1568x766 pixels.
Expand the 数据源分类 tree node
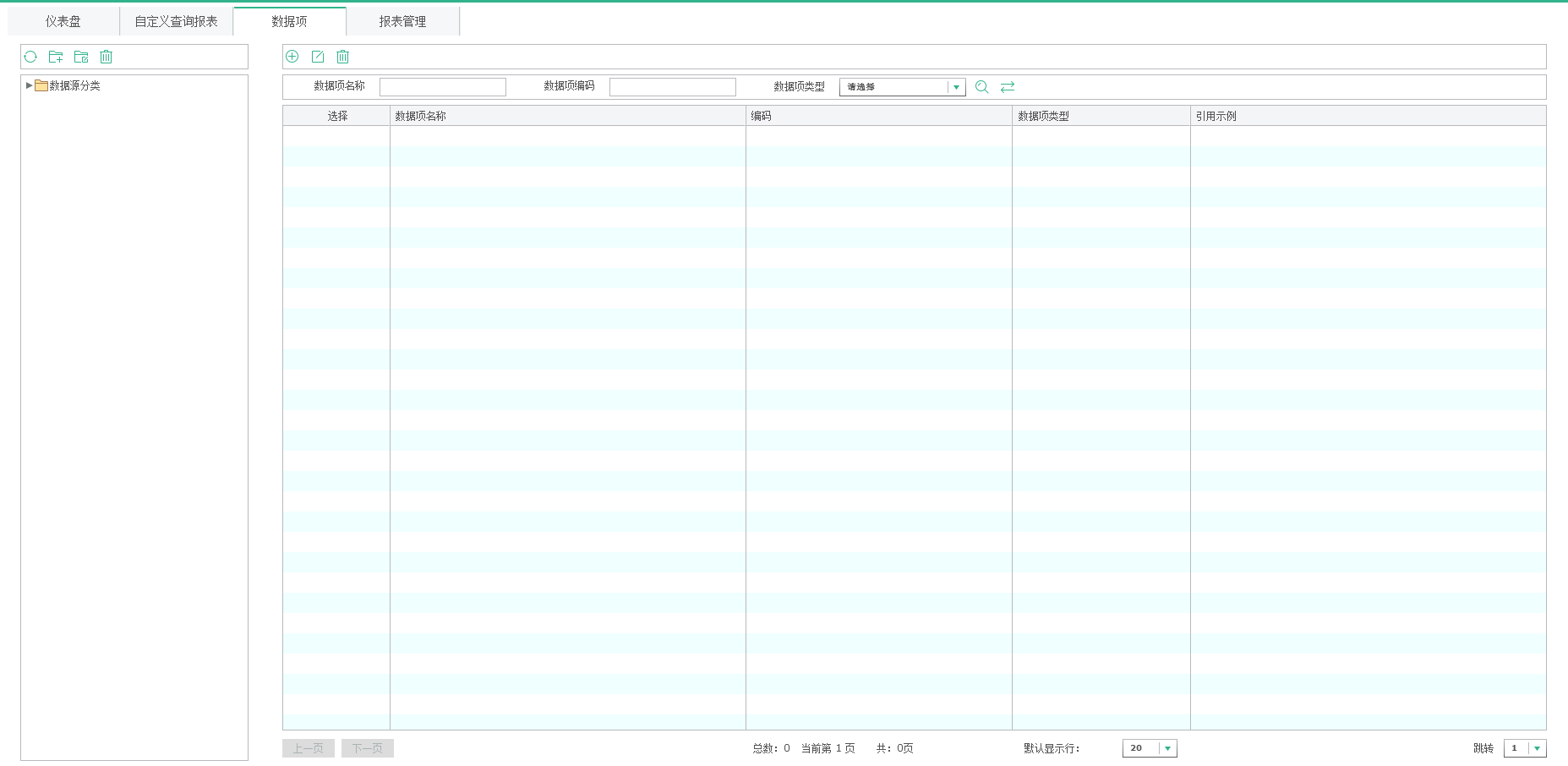[x=30, y=85]
